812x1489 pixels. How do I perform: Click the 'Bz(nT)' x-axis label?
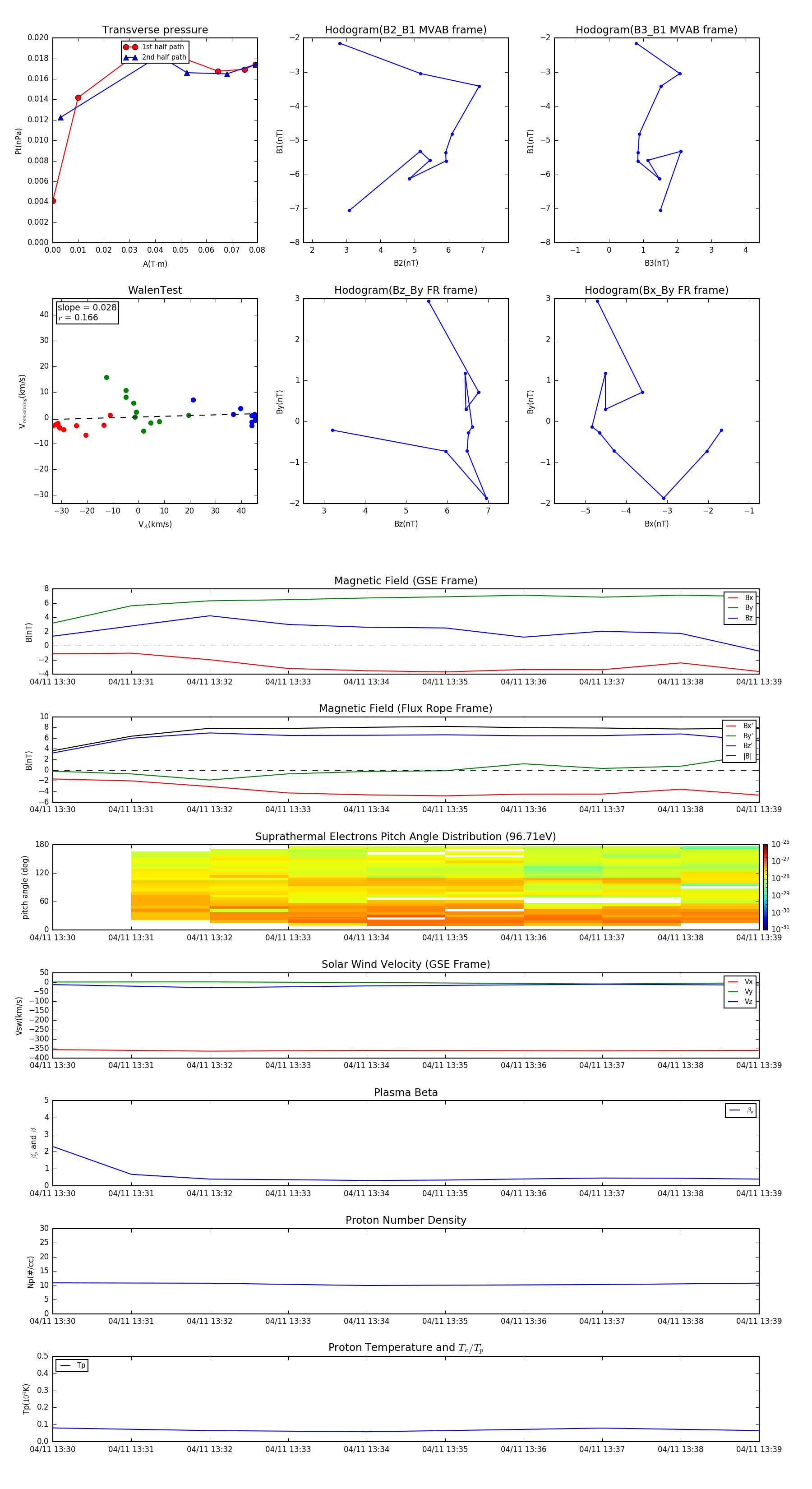pyautogui.click(x=406, y=524)
